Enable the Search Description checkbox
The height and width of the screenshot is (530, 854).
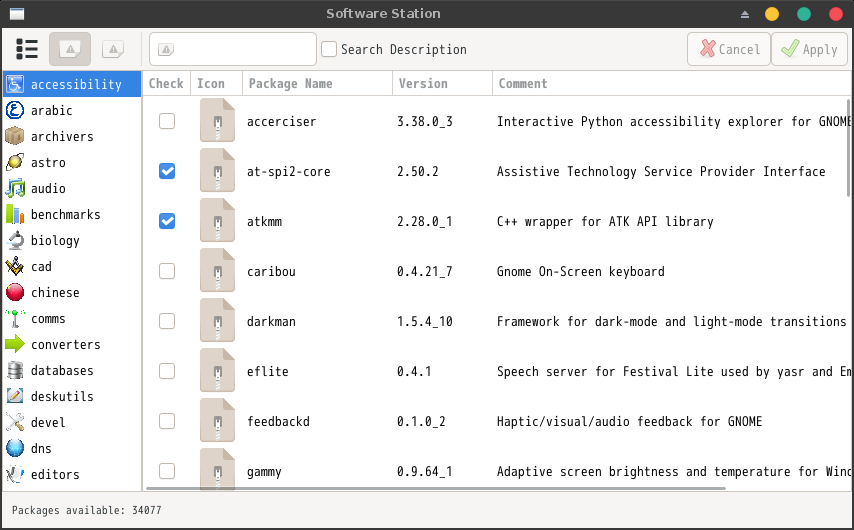click(x=329, y=49)
